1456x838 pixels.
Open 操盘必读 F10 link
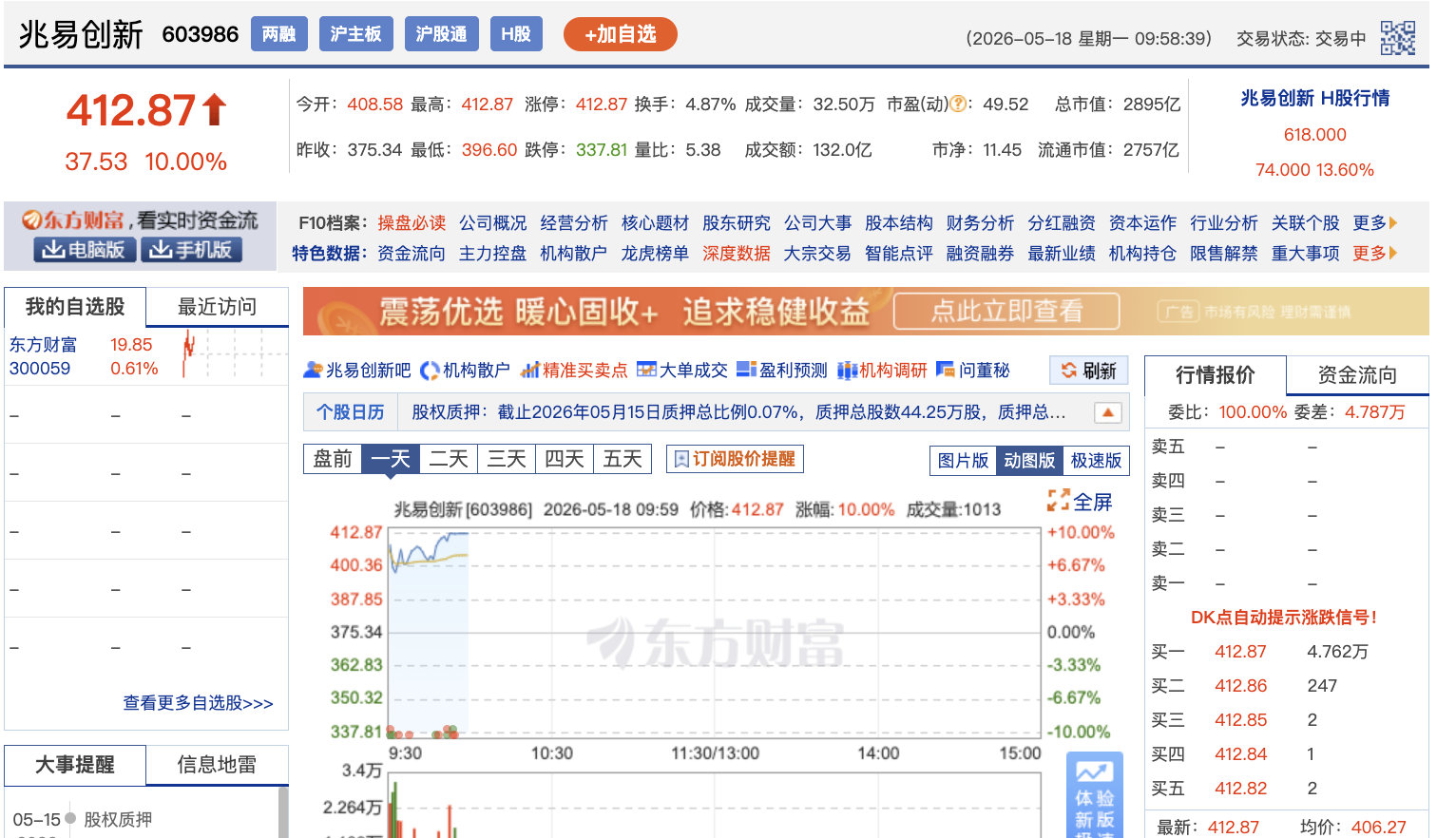click(412, 223)
